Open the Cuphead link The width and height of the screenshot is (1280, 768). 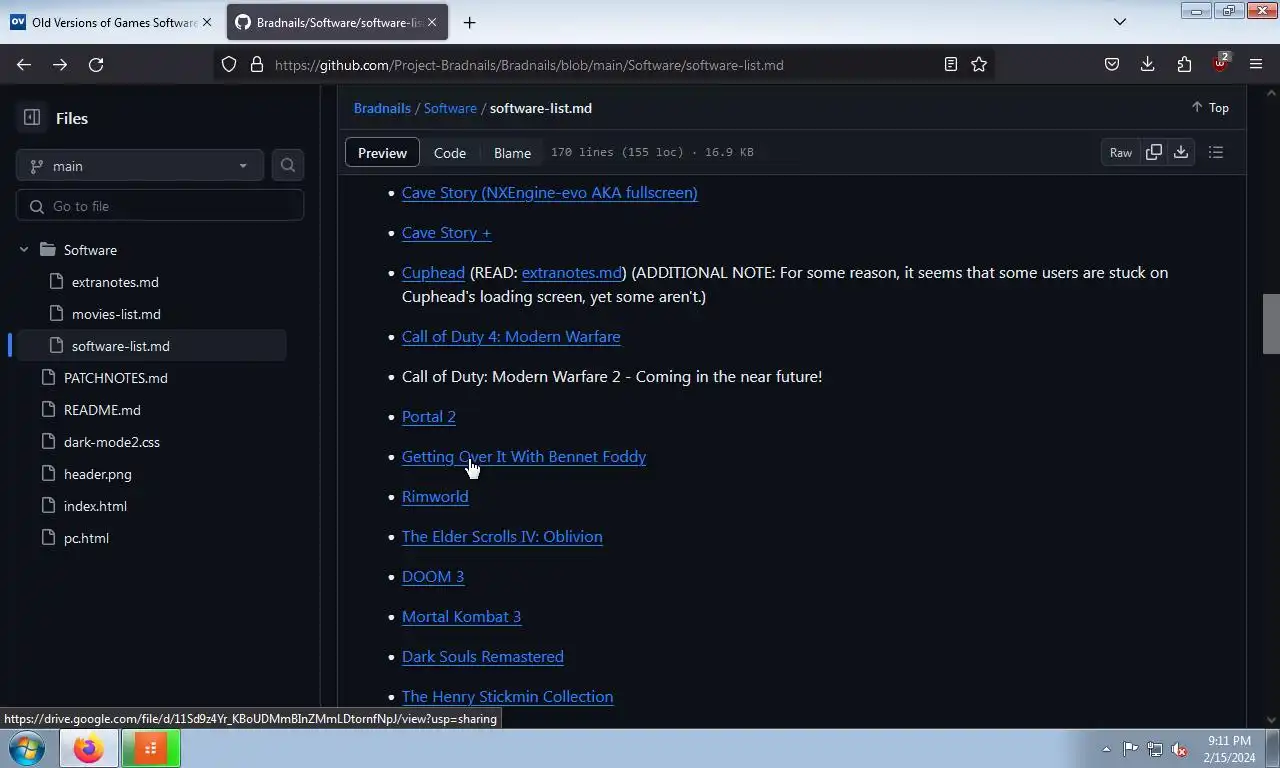pyautogui.click(x=433, y=272)
